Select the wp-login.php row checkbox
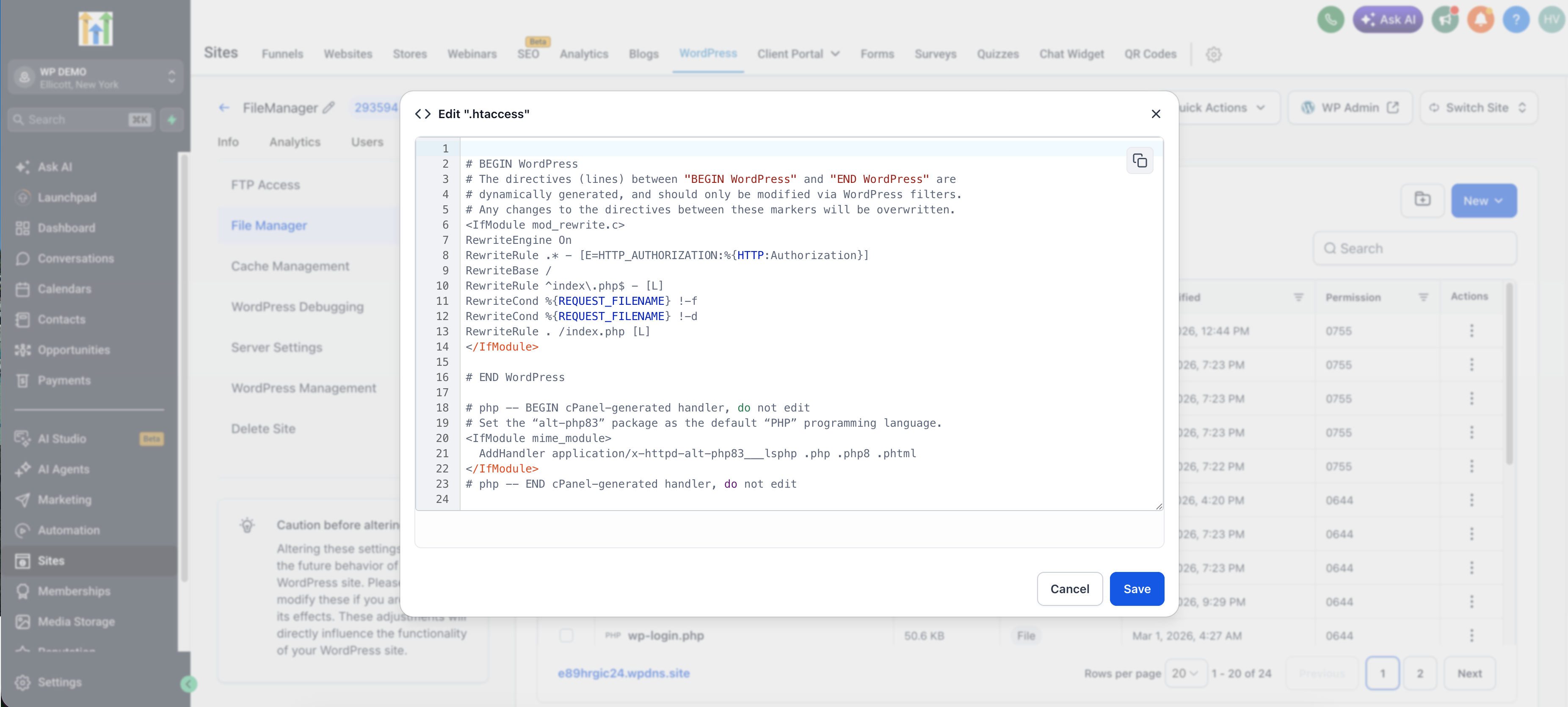This screenshot has height=707, width=1568. pos(566,635)
